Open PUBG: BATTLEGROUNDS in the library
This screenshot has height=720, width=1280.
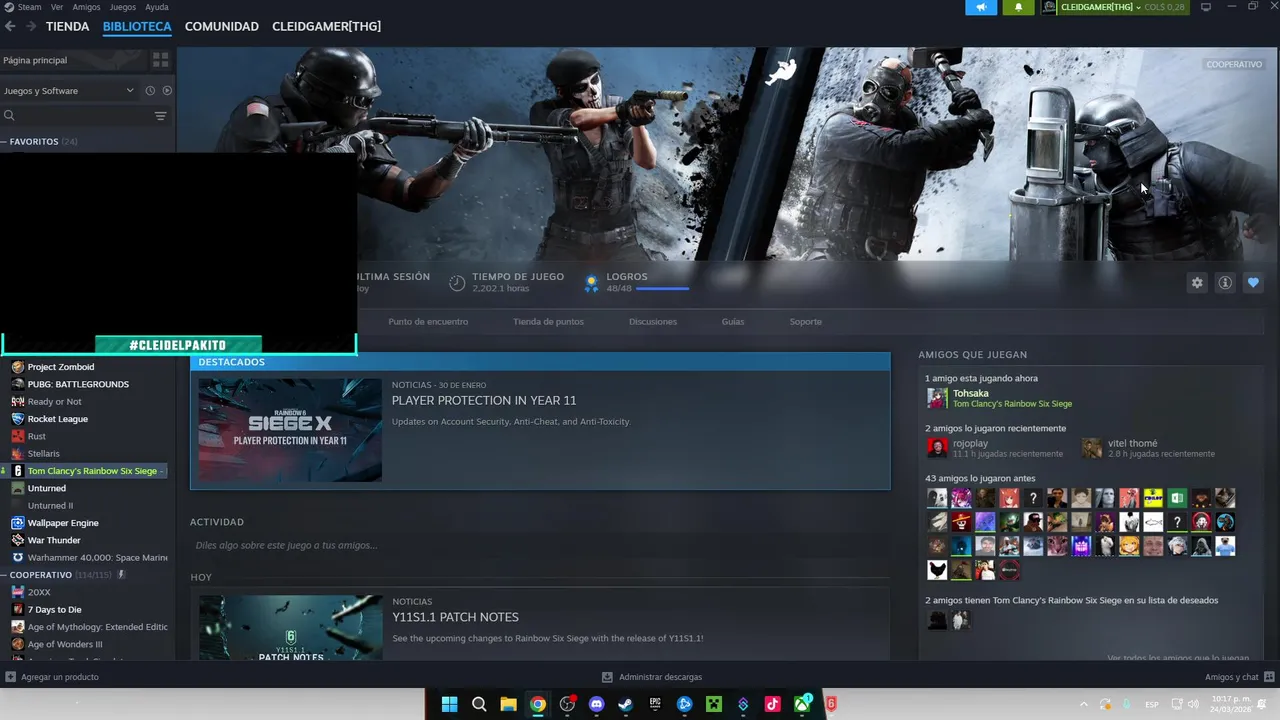(78, 384)
